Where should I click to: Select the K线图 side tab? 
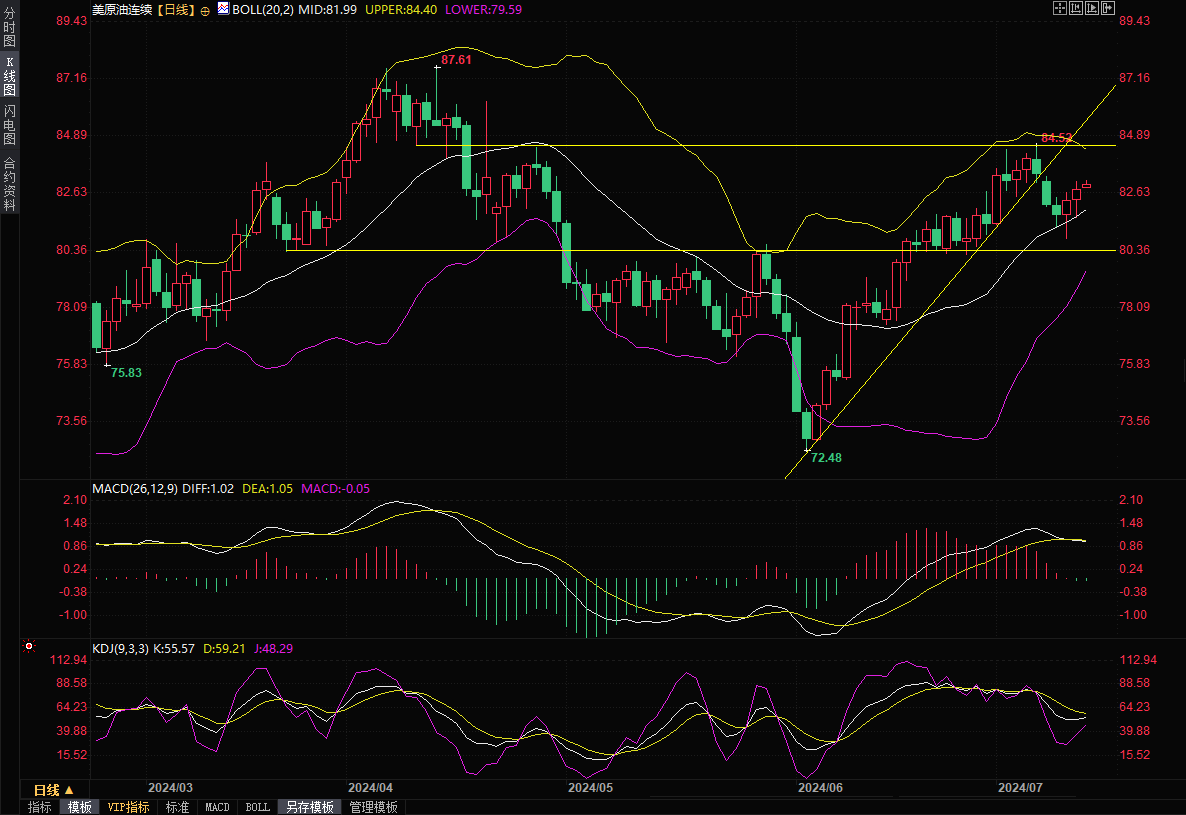9,76
